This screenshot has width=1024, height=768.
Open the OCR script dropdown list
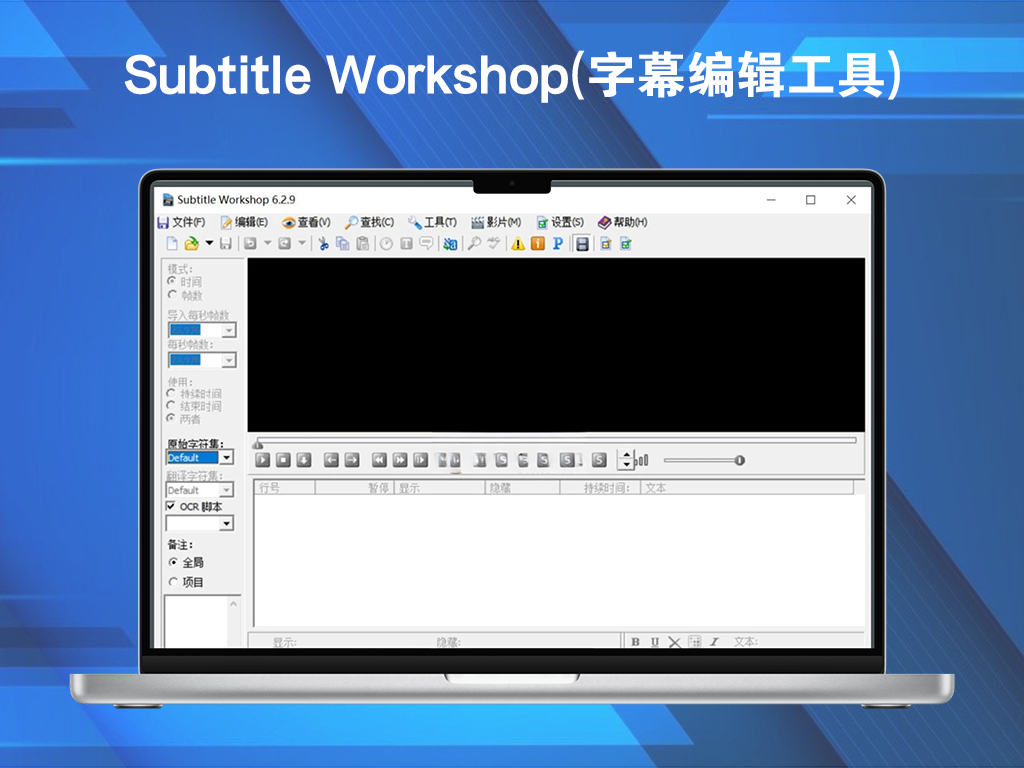pyautogui.click(x=227, y=523)
